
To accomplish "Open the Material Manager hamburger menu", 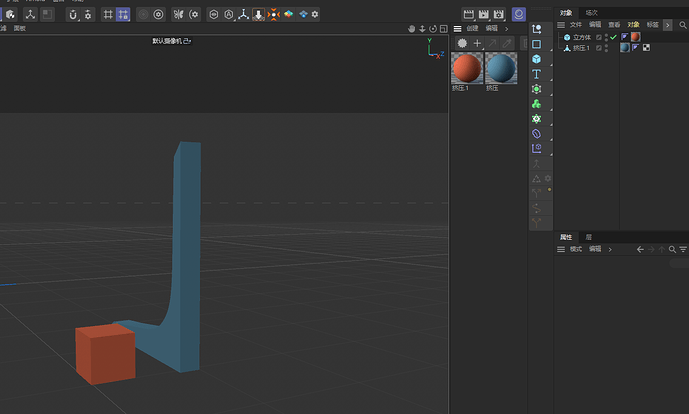I will click(x=458, y=29).
